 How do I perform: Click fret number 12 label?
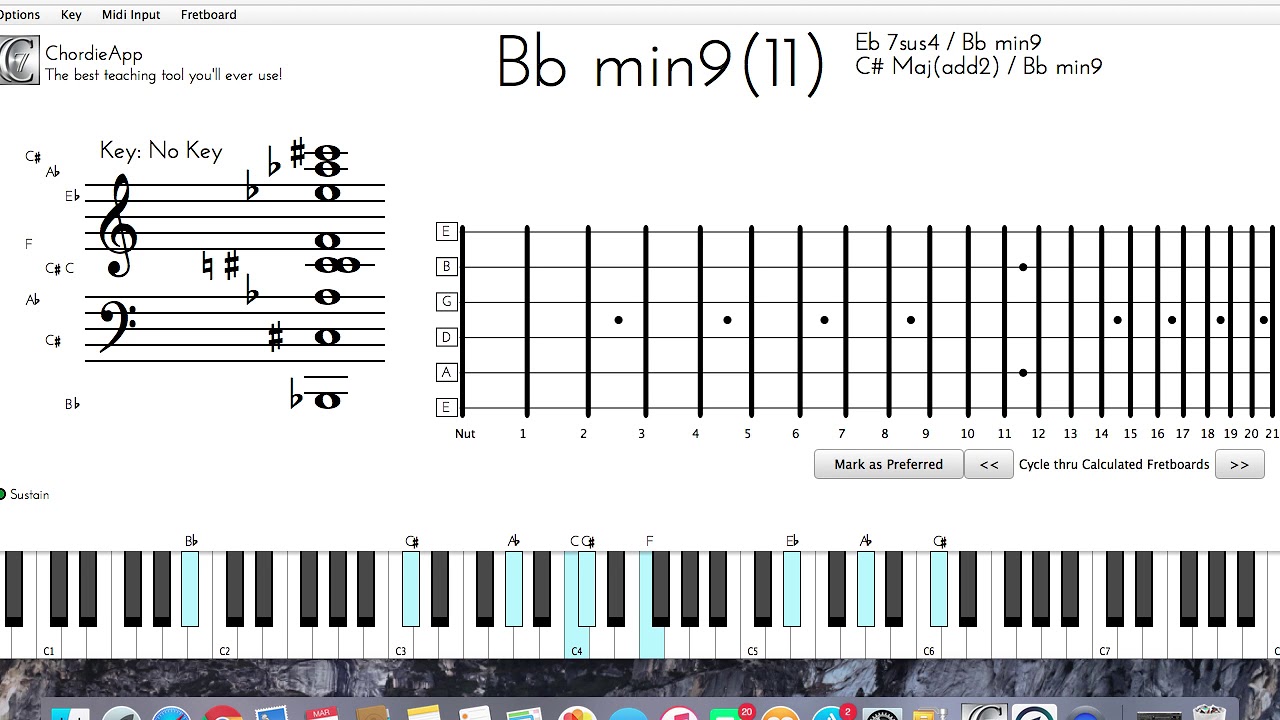tap(1039, 433)
